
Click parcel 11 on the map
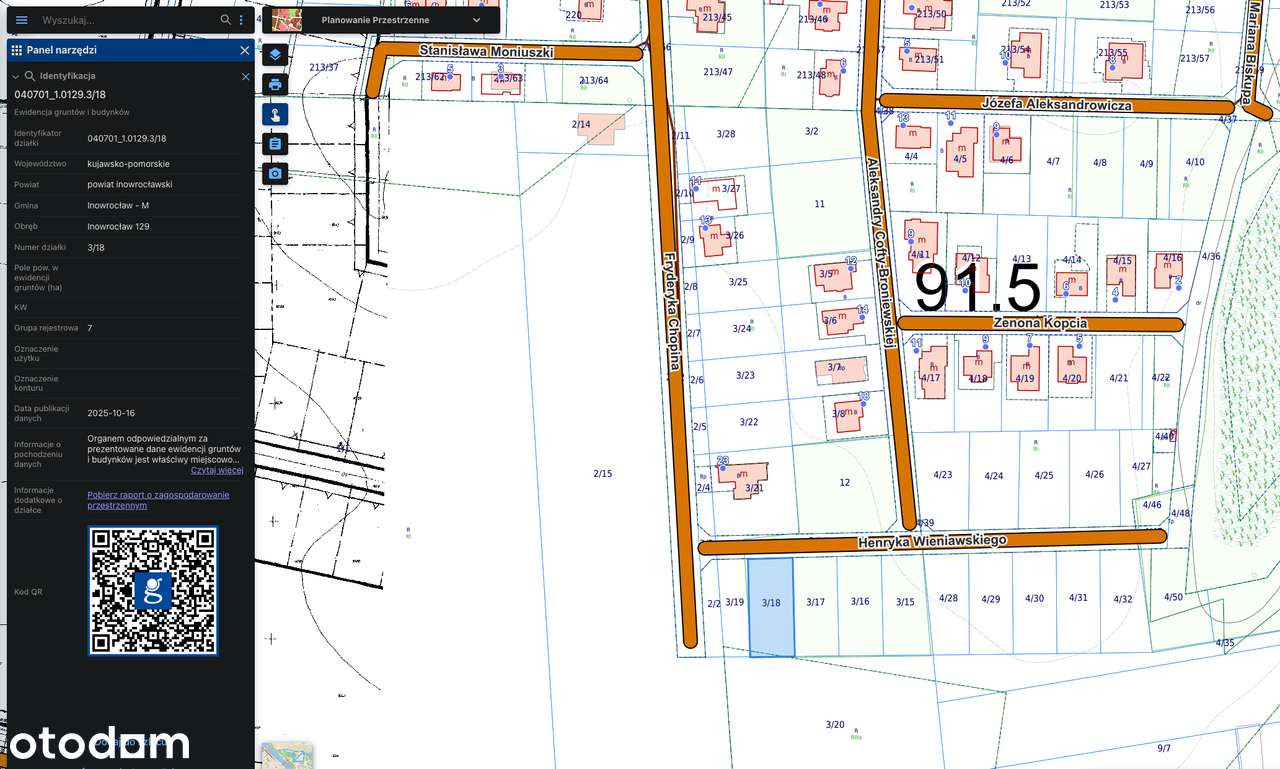tap(819, 203)
